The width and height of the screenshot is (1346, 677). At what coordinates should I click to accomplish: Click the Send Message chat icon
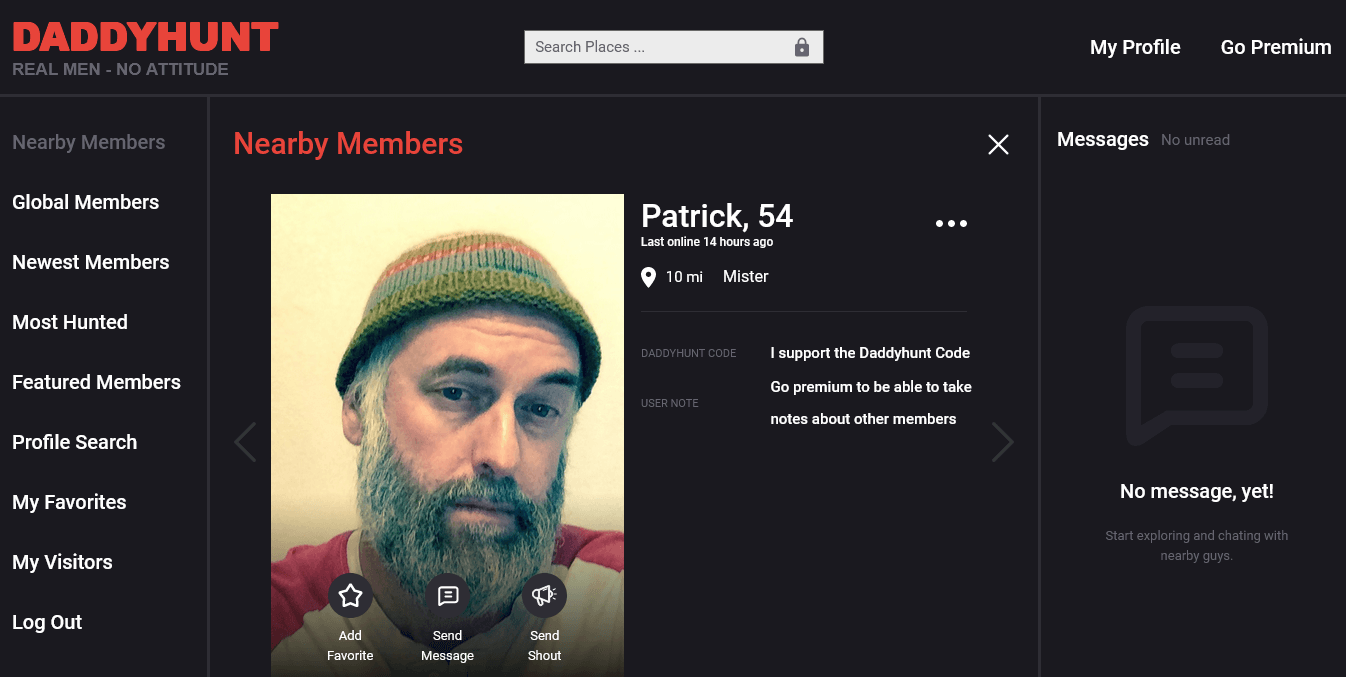[447, 596]
